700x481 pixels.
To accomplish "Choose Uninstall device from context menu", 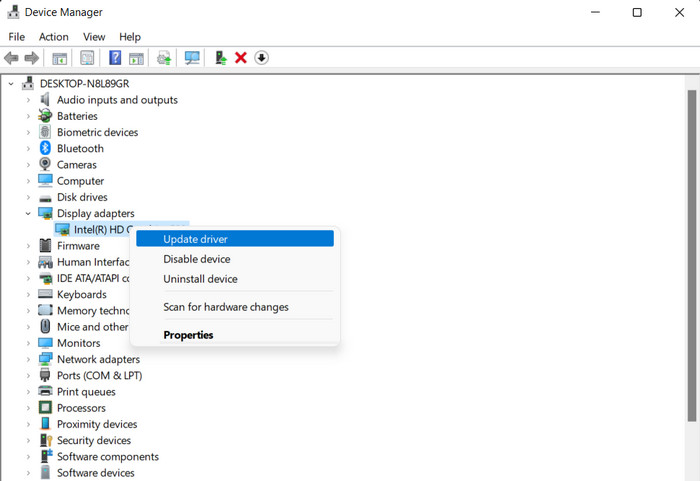I will (x=235, y=279).
